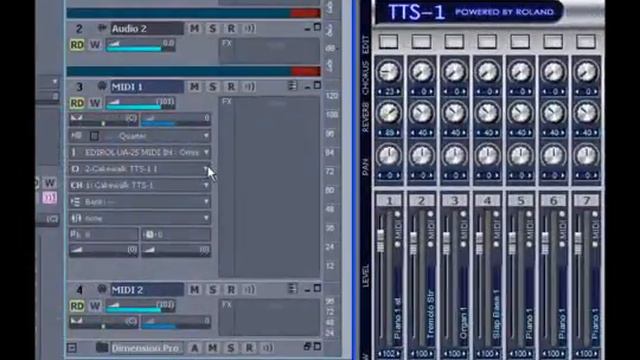This screenshot has height=360, width=640.
Task: Archive the Dimension Pro folder with A
Action: tap(194, 348)
